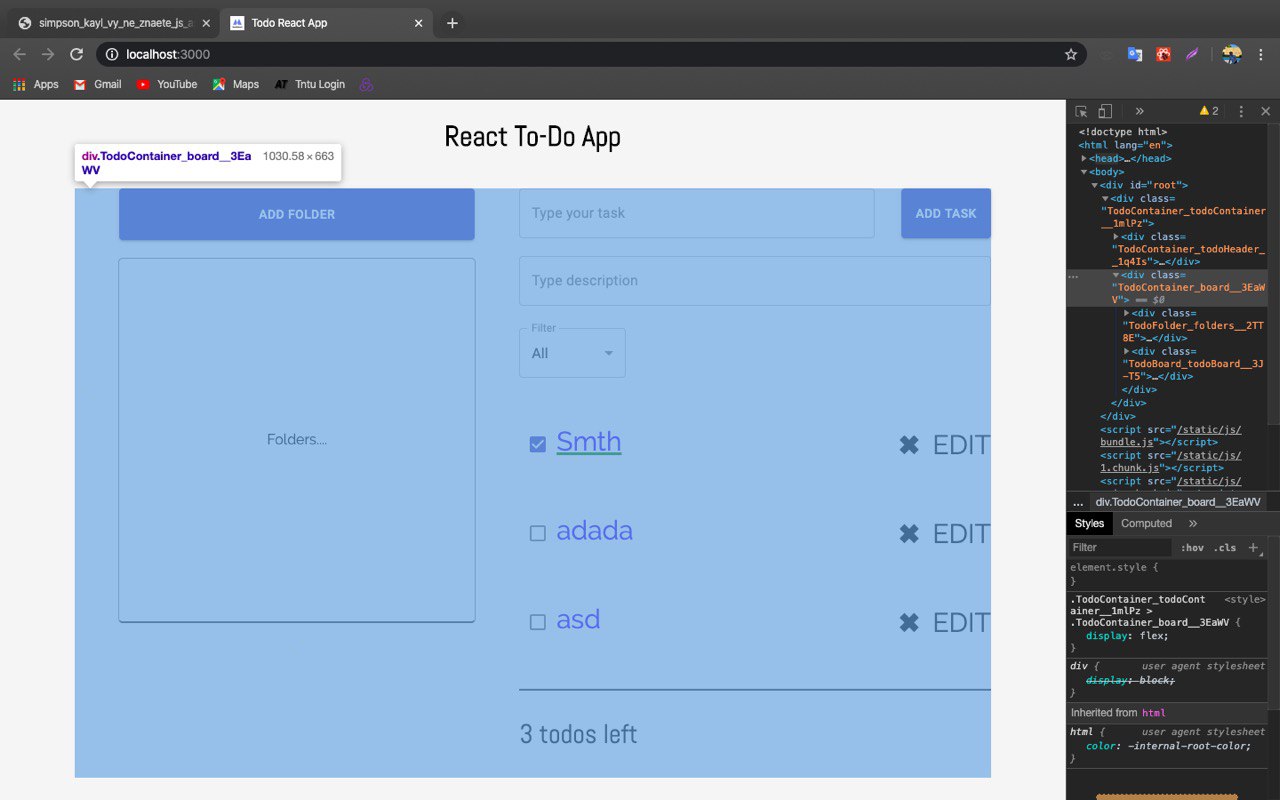Click the purple bookmark icon after Tntu Login
1280x800 pixels.
pyautogui.click(x=366, y=84)
